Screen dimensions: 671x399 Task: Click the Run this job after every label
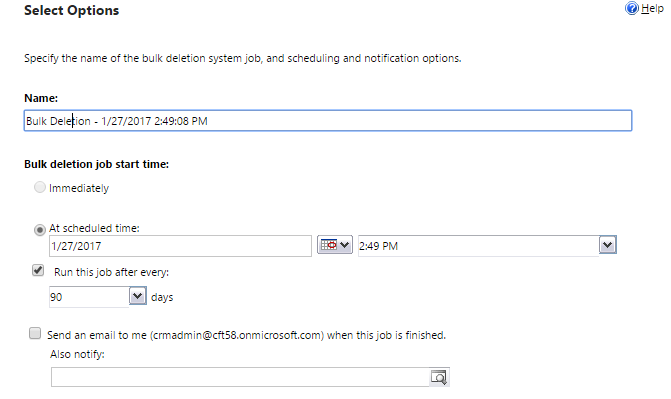point(111,272)
